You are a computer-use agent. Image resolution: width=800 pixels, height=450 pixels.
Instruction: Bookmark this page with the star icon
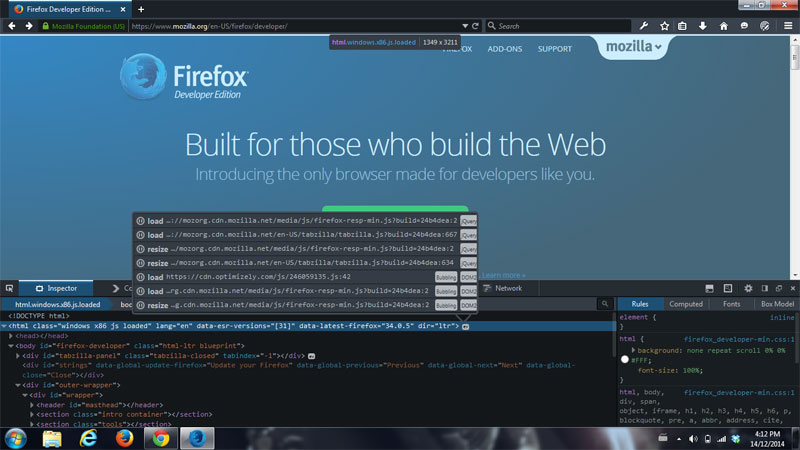pyautogui.click(x=664, y=26)
